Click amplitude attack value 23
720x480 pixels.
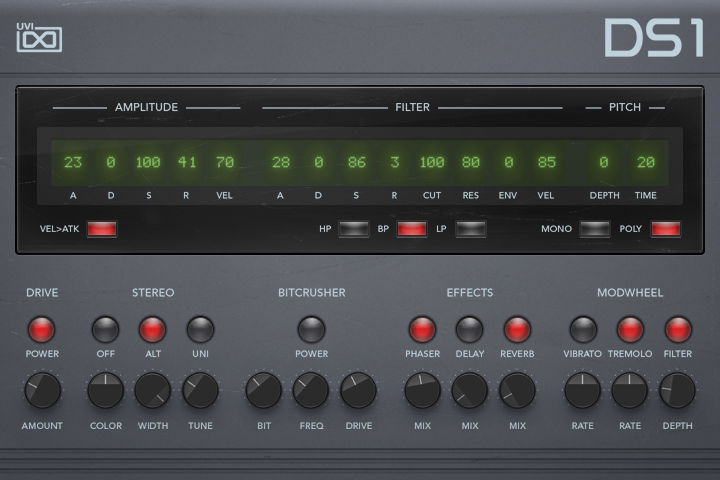pyautogui.click(x=73, y=162)
